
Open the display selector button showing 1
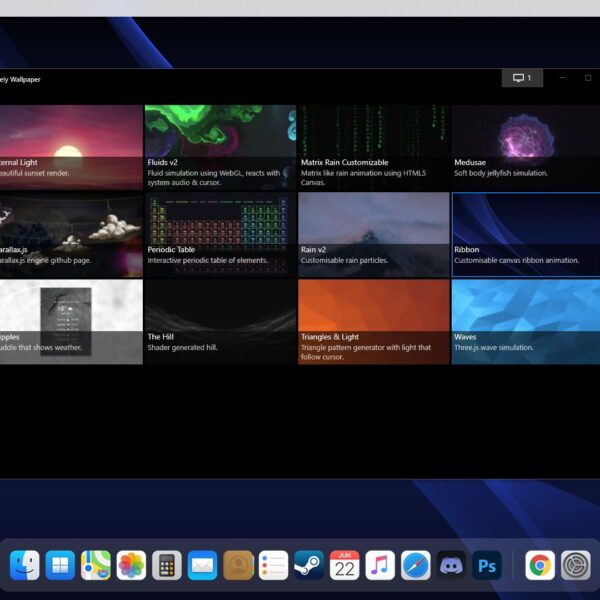[x=522, y=78]
